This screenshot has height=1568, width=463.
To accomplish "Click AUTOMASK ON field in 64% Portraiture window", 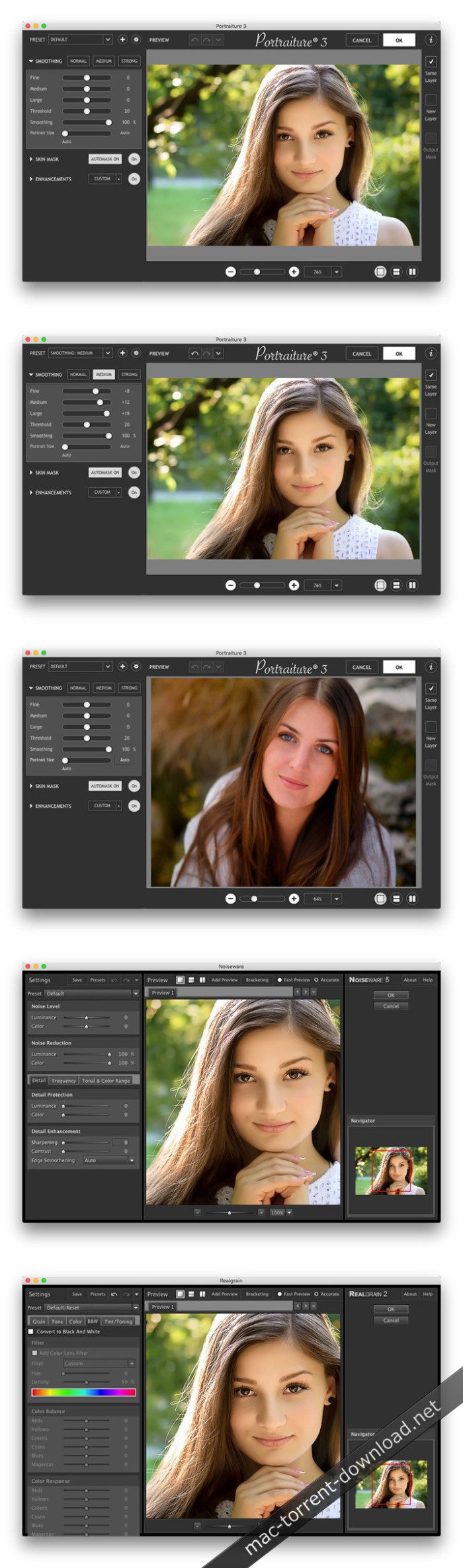I will pos(105,786).
